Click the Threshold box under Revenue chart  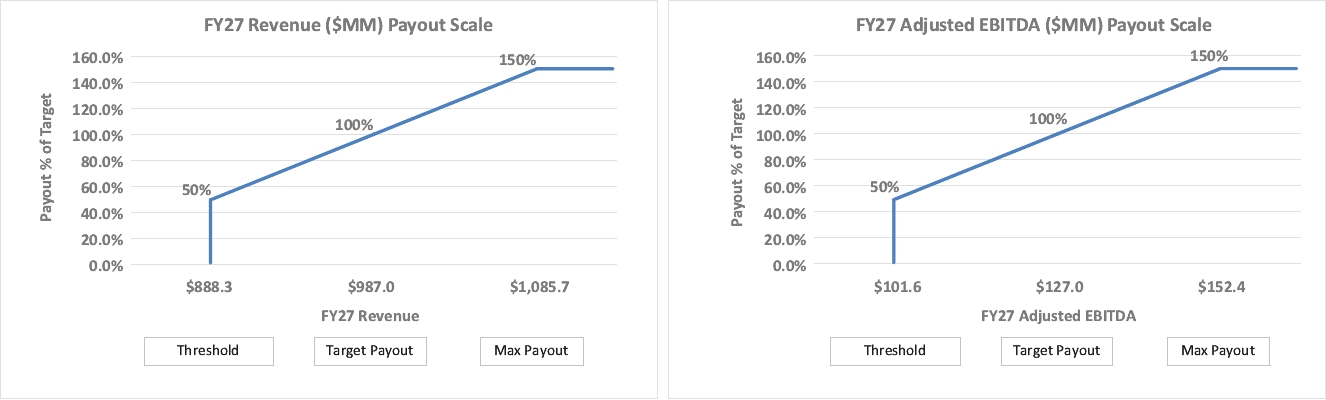point(209,350)
